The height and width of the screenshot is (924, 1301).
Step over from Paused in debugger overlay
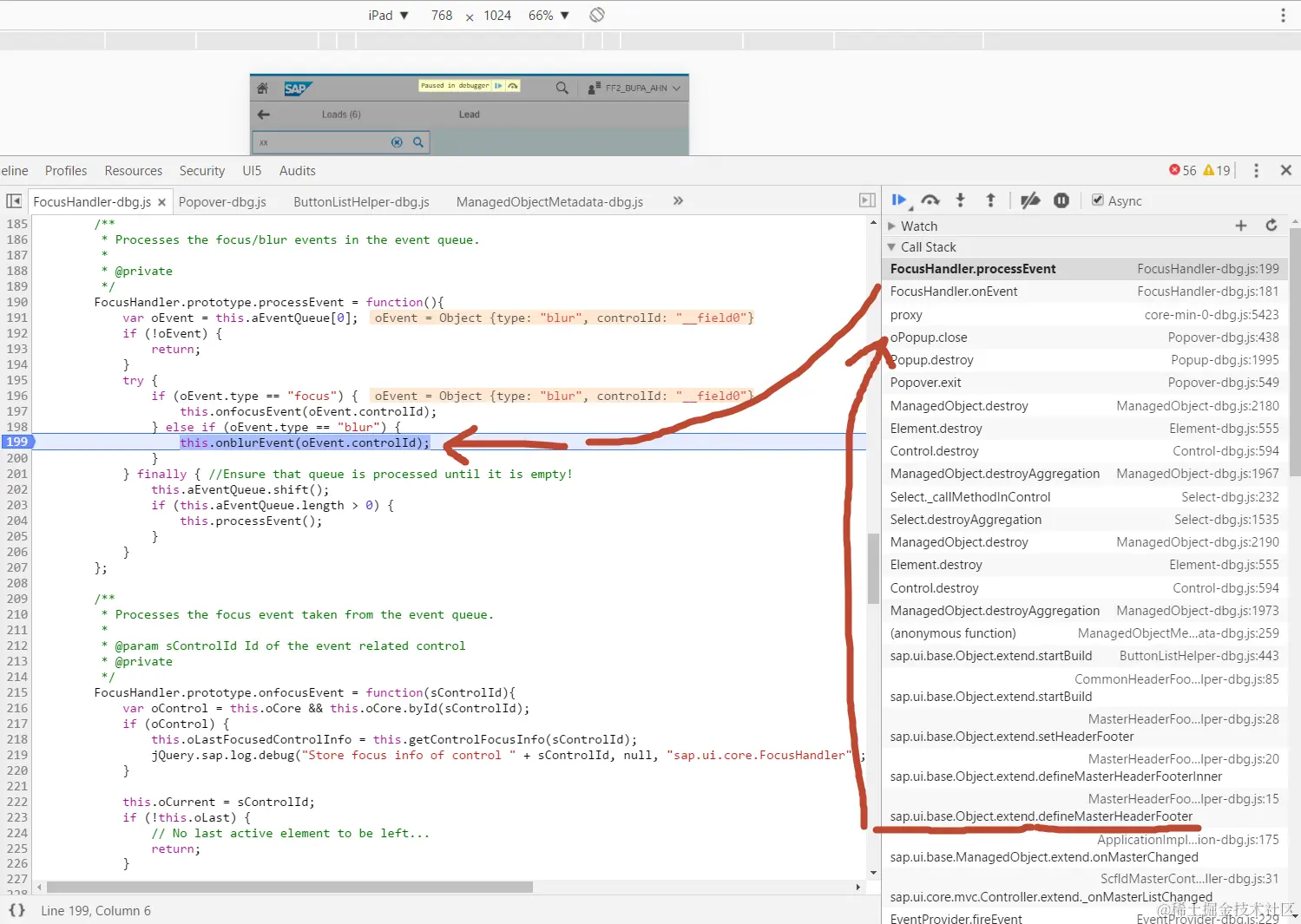click(x=513, y=86)
